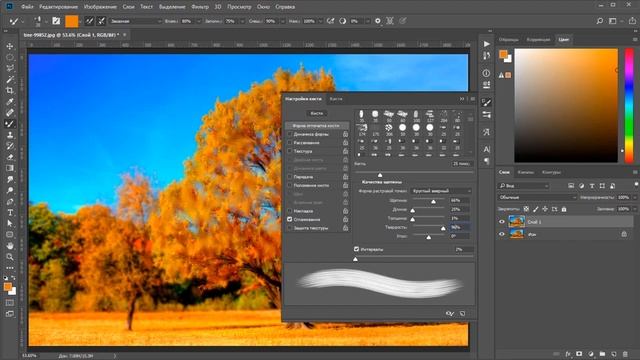Click current brush load orange swatch

click(71, 21)
